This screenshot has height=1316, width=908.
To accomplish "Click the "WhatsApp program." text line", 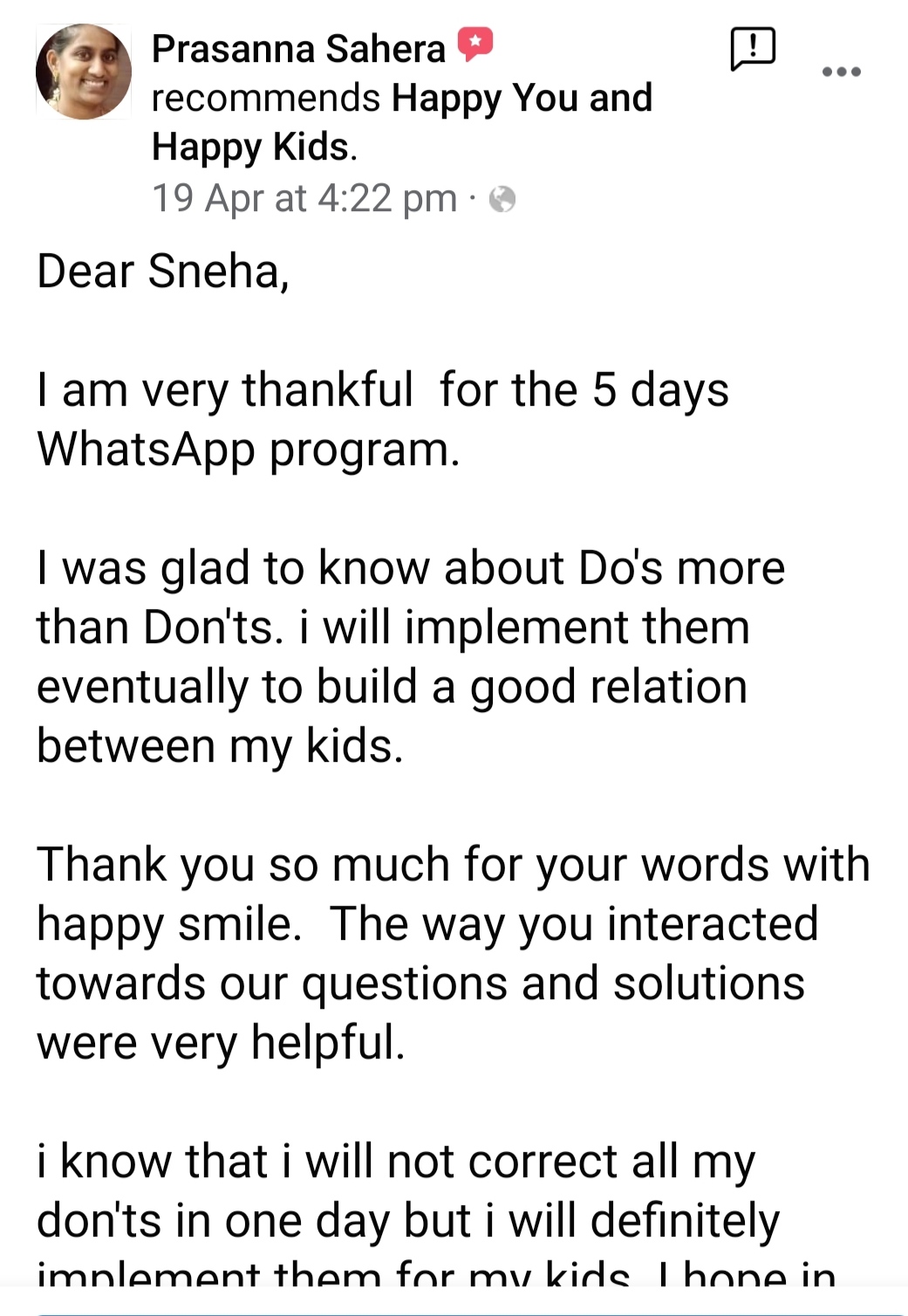I will (x=248, y=449).
